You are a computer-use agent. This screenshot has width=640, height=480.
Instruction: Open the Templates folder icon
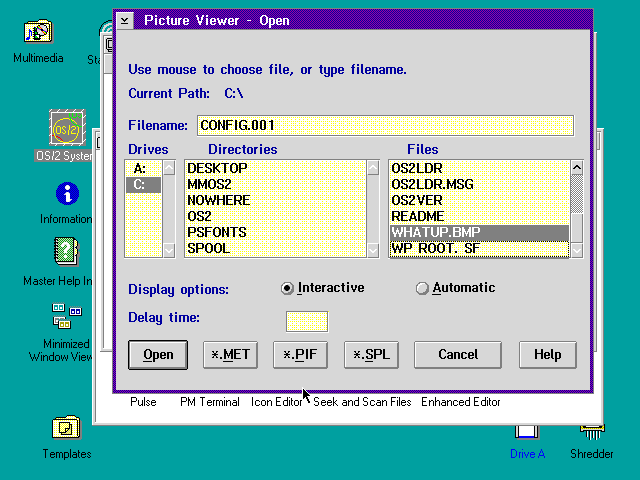(x=66, y=428)
